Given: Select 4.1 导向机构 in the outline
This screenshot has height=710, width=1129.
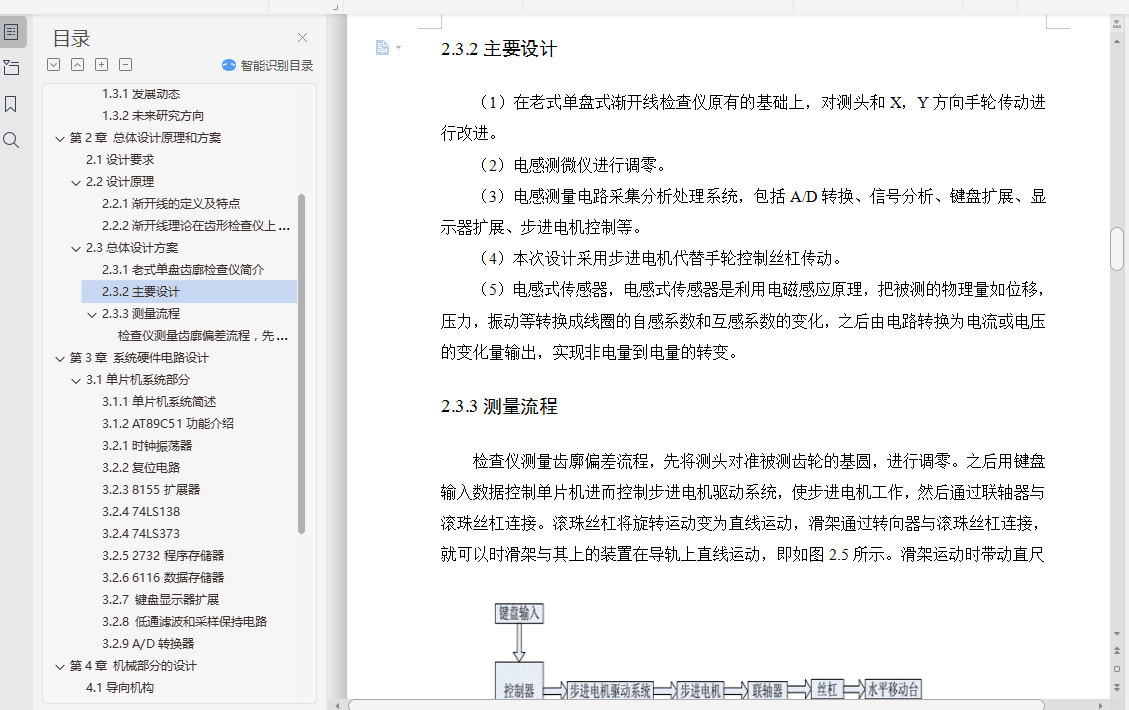Looking at the screenshot, I should (120, 688).
